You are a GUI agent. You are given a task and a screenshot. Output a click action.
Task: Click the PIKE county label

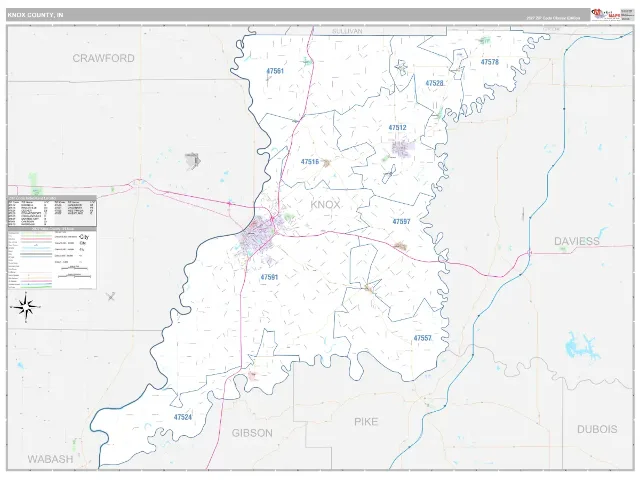(366, 422)
